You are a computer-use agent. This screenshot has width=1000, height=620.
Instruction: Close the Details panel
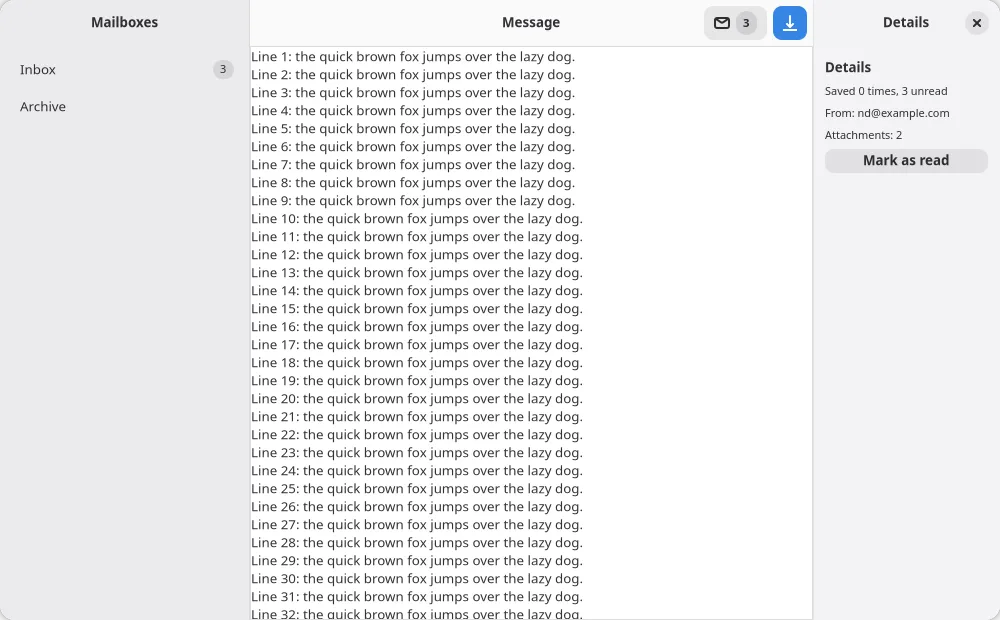(x=976, y=23)
